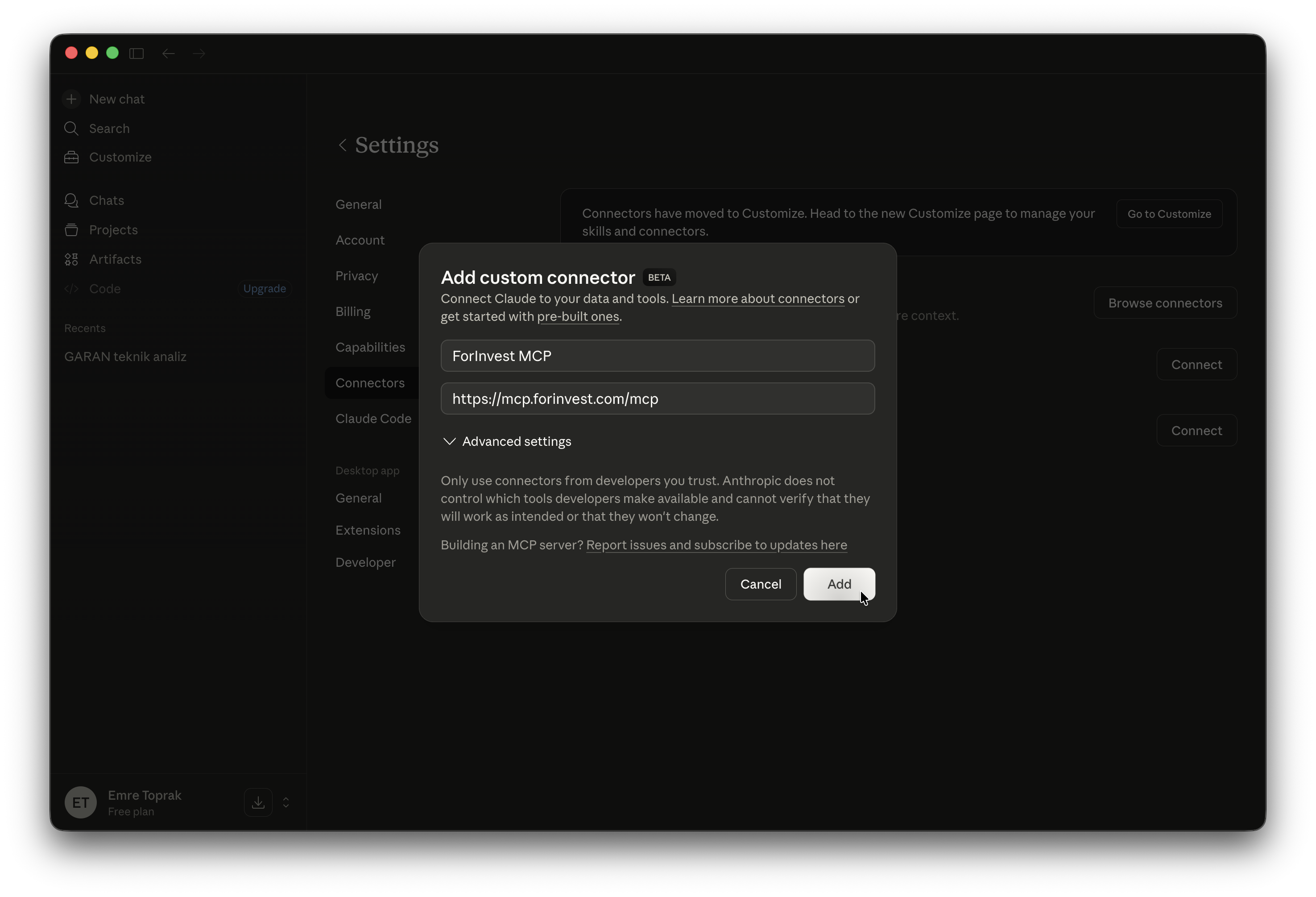Click the Emre Toprak profile name
Screen dimensions: 1316x897
click(x=145, y=796)
